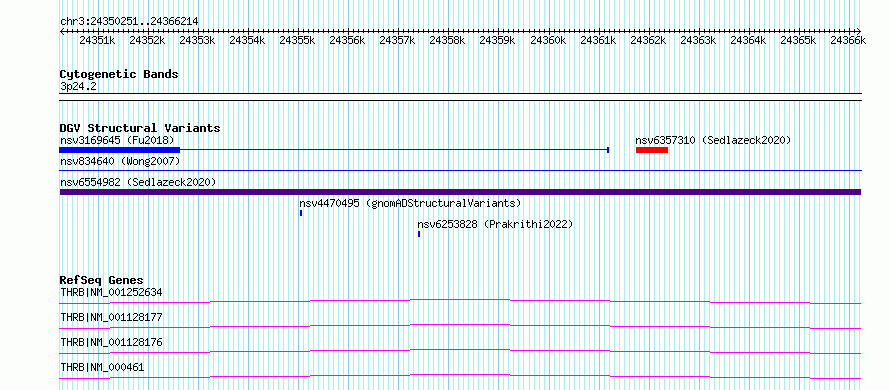Open the nsv6357310 (Sedlazeck2020) label

pyautogui.click(x=713, y=140)
